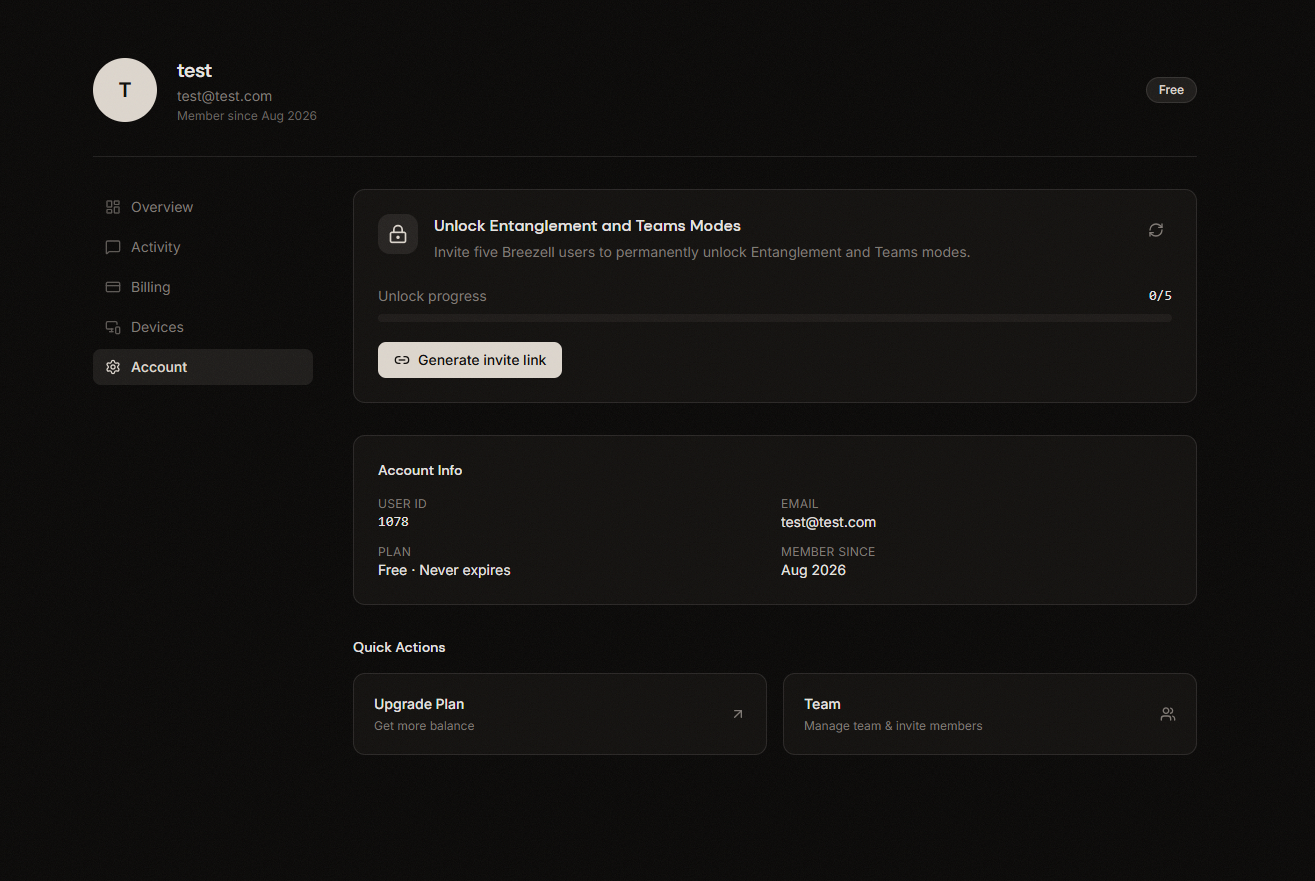Click the Billing credit card icon
This screenshot has height=881, width=1315.
[113, 287]
